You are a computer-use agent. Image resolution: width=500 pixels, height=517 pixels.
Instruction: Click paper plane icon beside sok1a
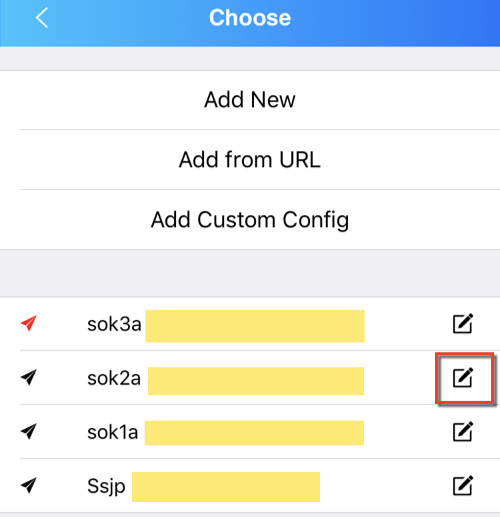click(29, 431)
